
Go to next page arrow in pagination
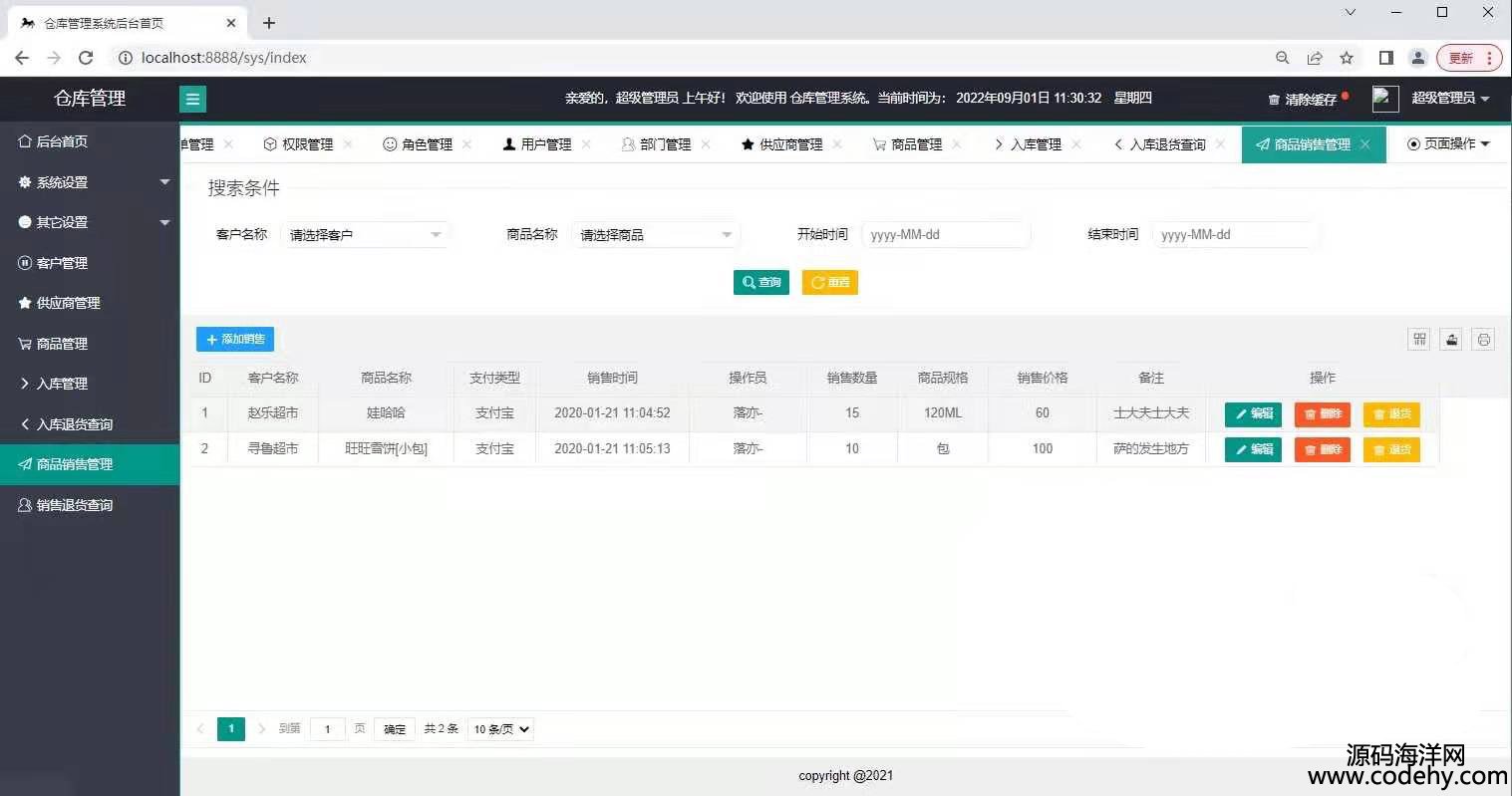(x=262, y=729)
